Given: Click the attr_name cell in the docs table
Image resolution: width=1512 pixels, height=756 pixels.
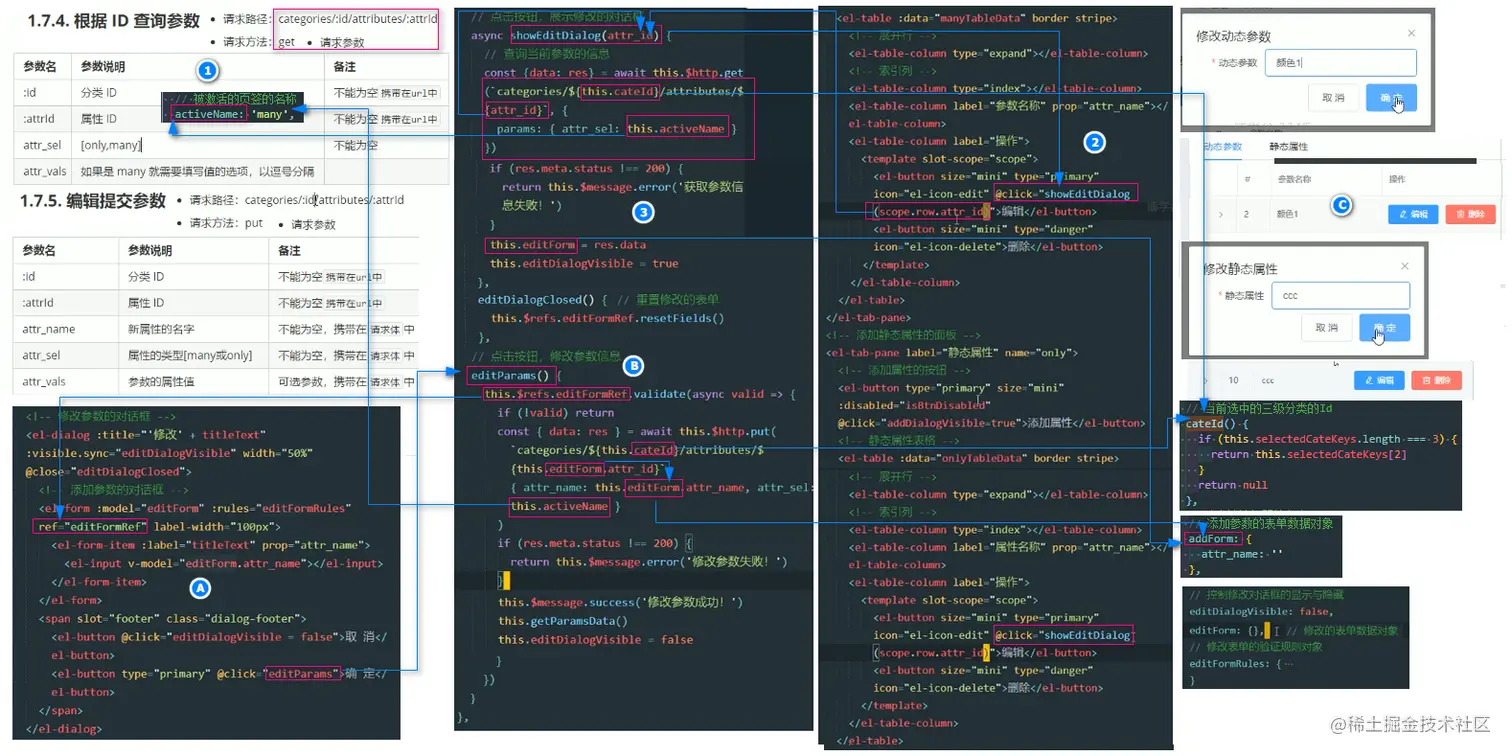Looking at the screenshot, I should 67,328.
